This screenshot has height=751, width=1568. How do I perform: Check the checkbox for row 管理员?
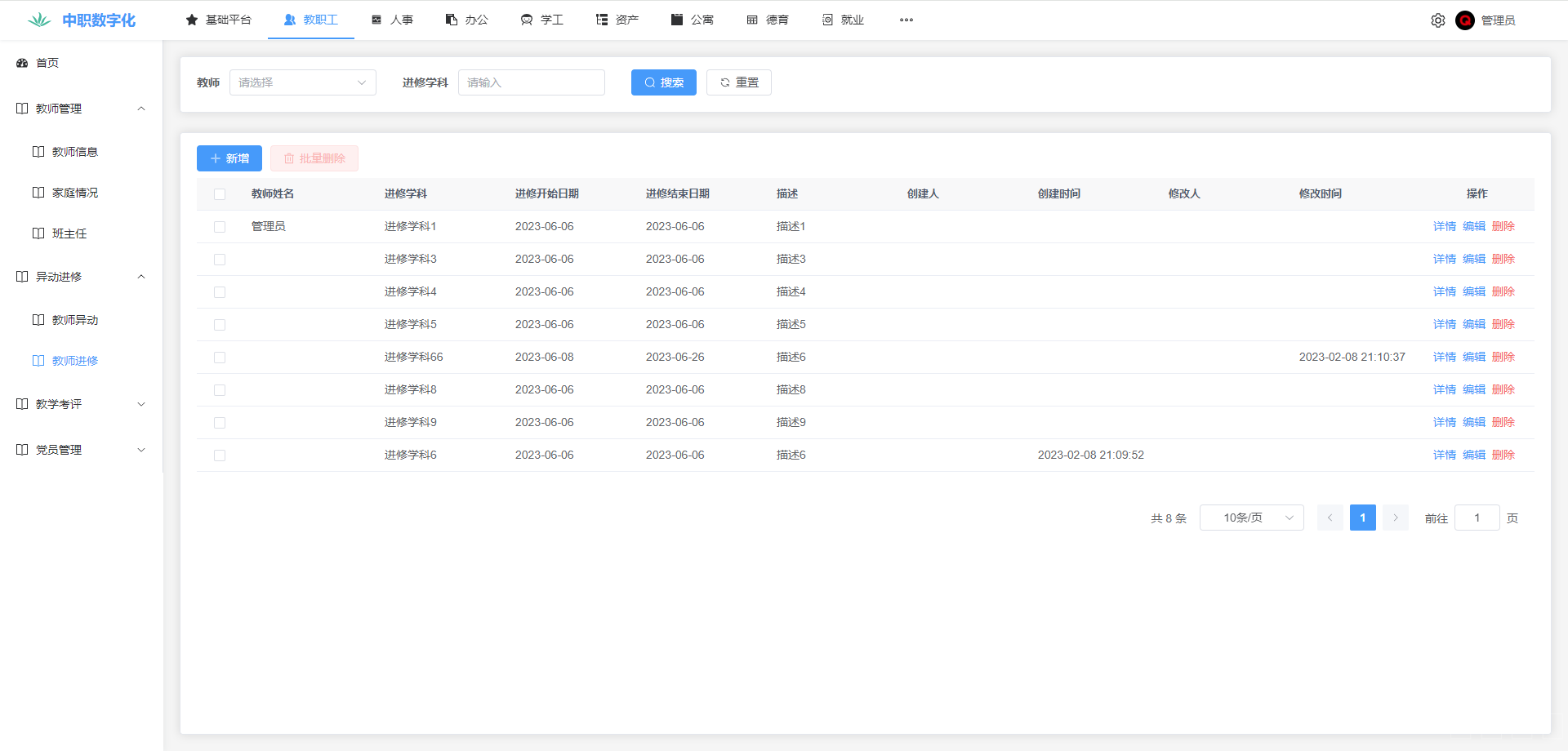(x=220, y=227)
